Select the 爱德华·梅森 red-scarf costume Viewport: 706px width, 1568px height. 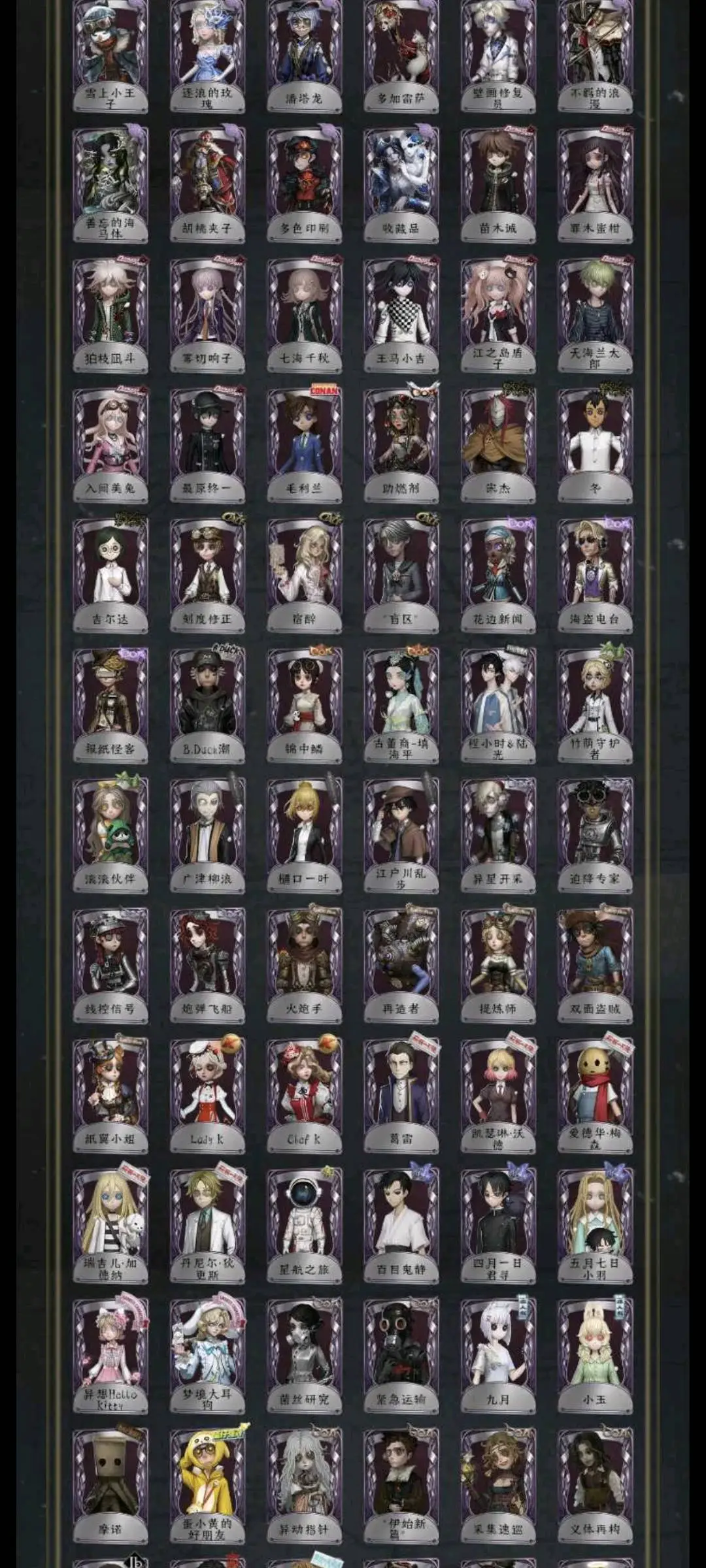[594, 1096]
